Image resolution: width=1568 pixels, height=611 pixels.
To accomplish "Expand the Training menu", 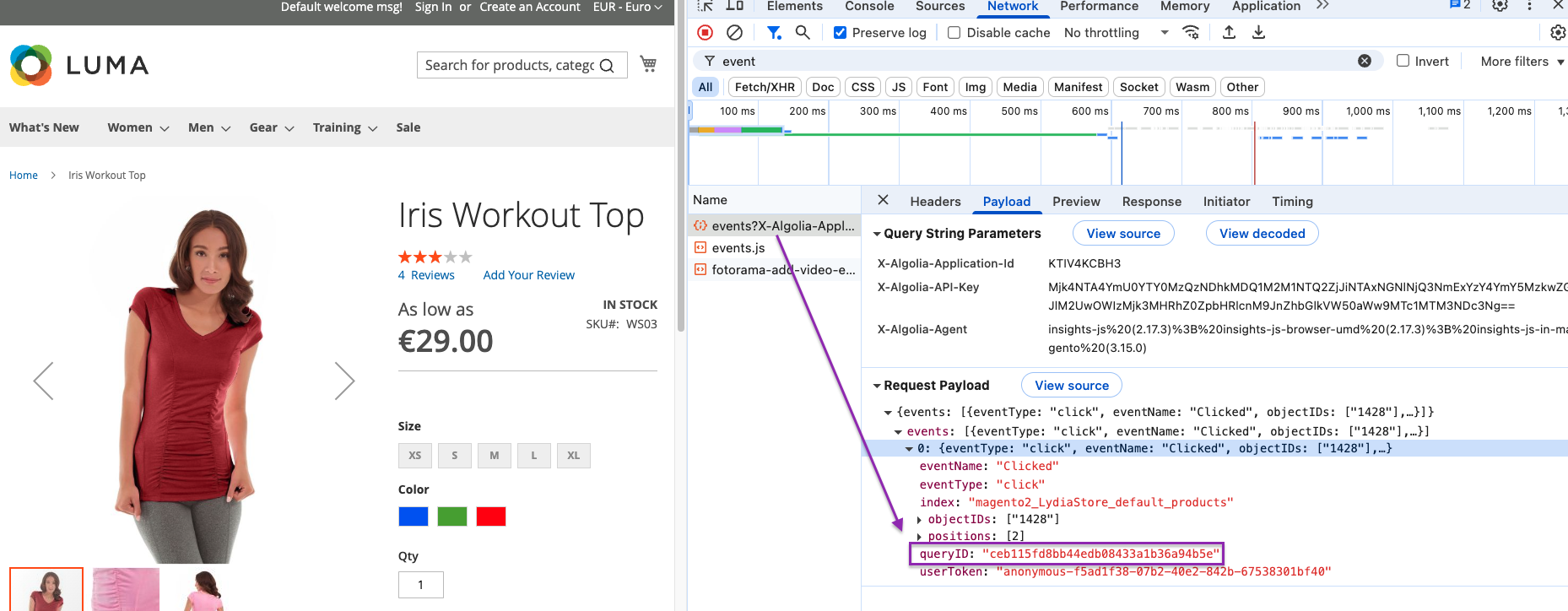I will tap(345, 127).
